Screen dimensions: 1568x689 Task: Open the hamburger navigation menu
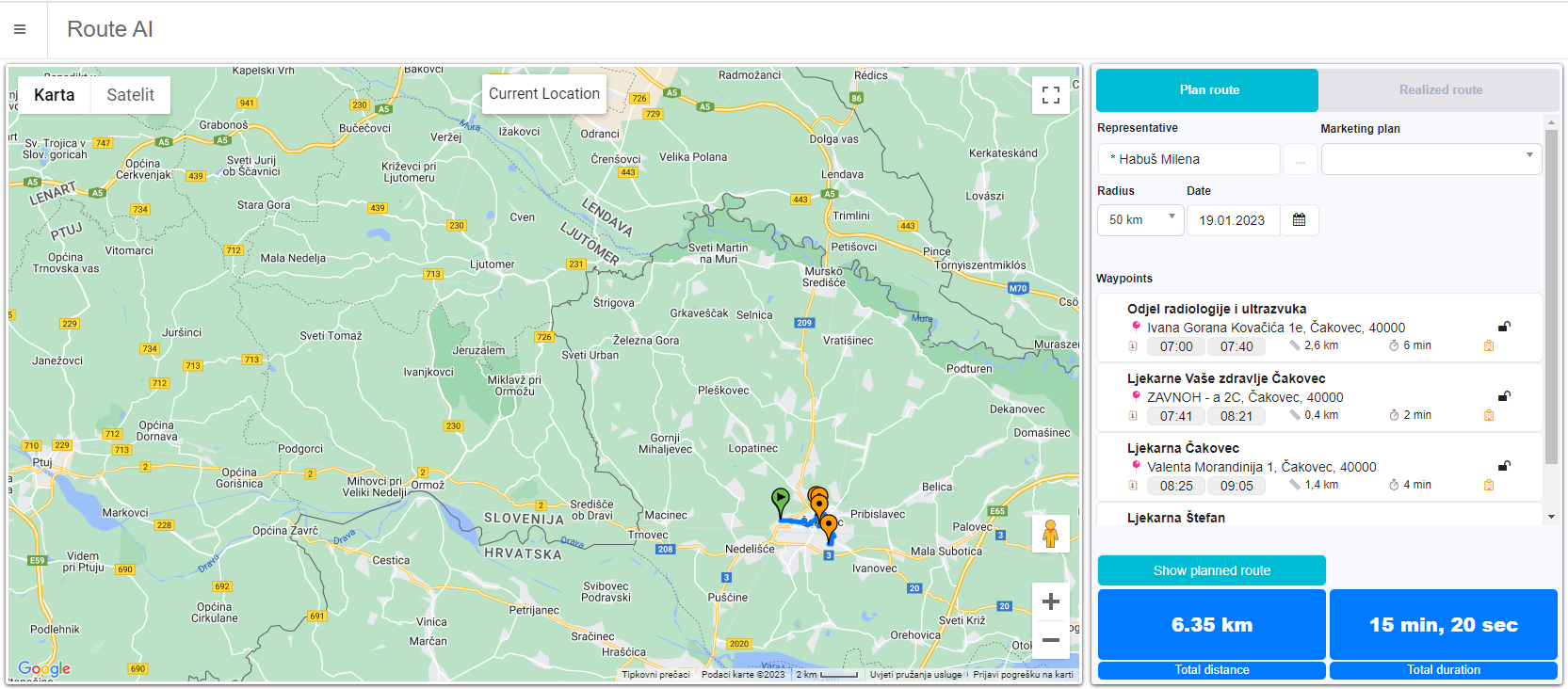20,29
